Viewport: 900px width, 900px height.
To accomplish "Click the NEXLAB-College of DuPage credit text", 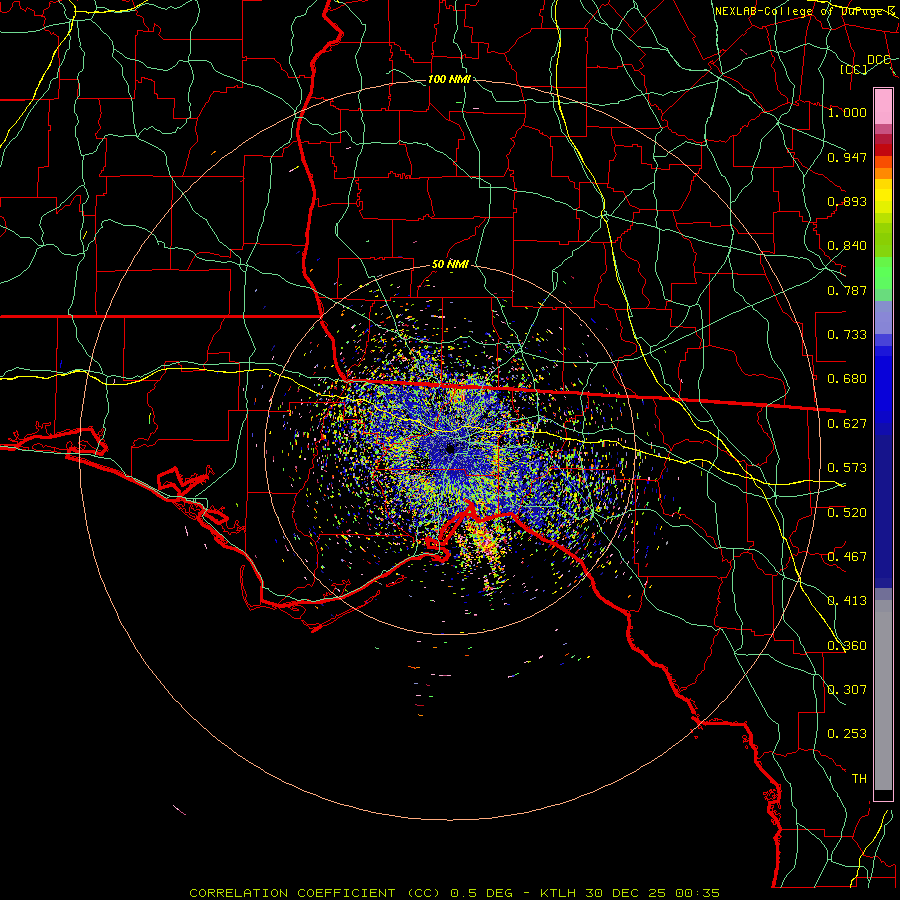I will click(x=806, y=11).
